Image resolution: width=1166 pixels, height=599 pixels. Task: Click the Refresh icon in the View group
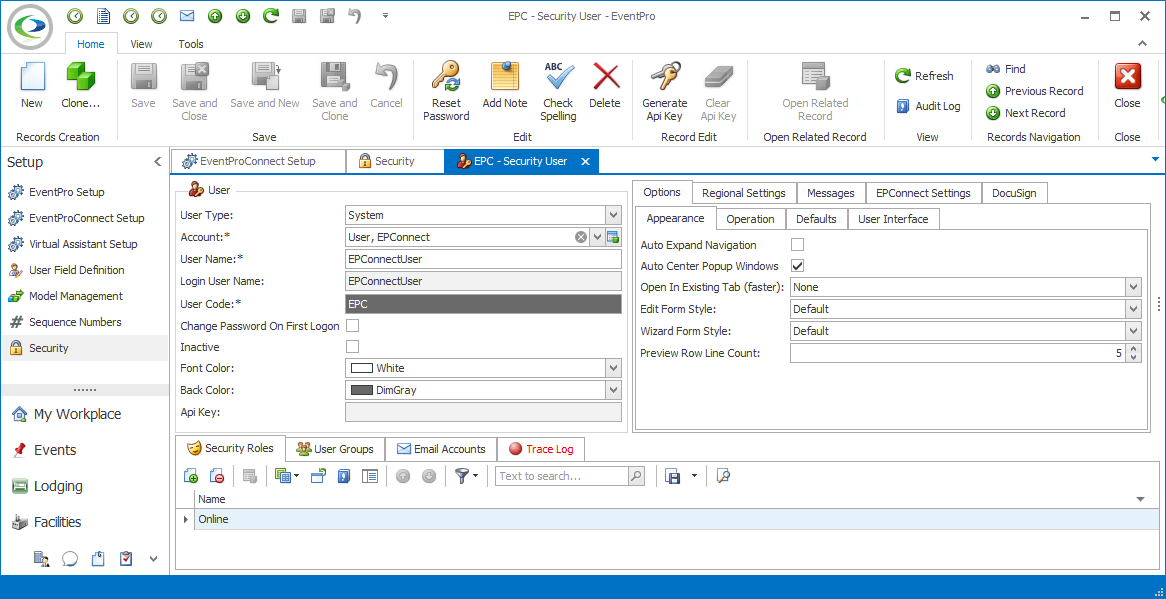(903, 76)
